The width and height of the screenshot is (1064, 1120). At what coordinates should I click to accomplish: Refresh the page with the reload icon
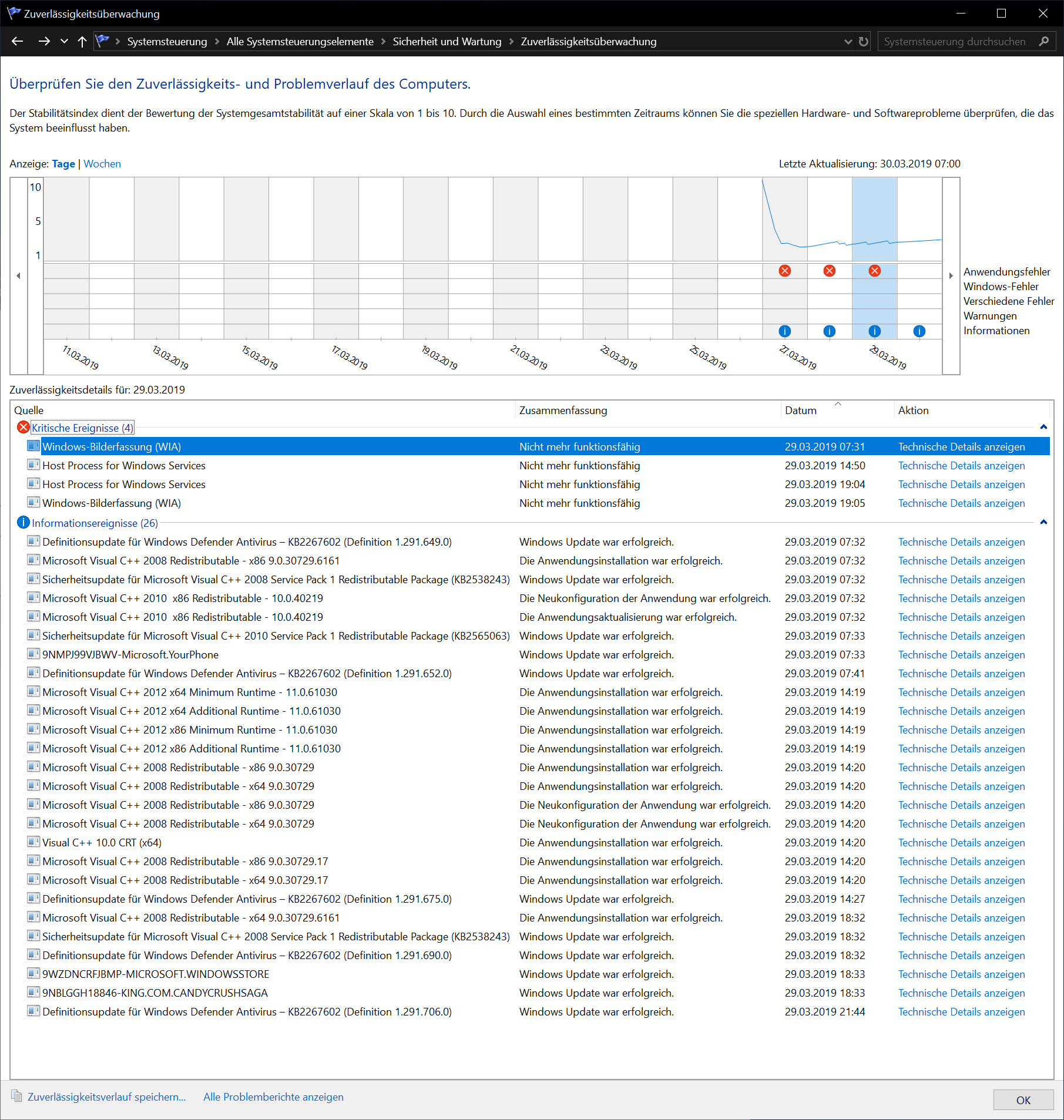[863, 41]
